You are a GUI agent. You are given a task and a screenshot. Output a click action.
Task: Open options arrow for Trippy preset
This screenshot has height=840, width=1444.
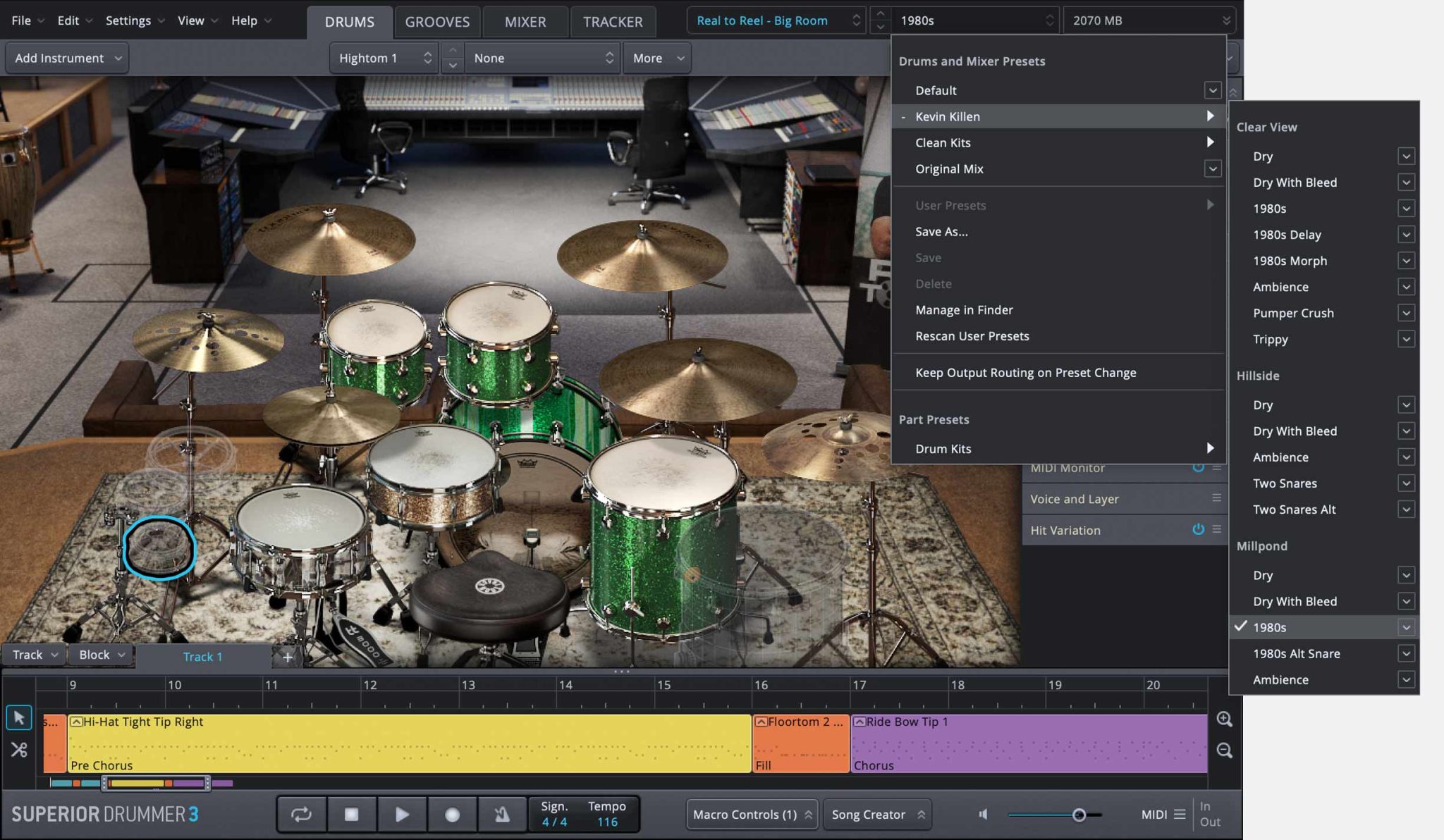point(1406,339)
